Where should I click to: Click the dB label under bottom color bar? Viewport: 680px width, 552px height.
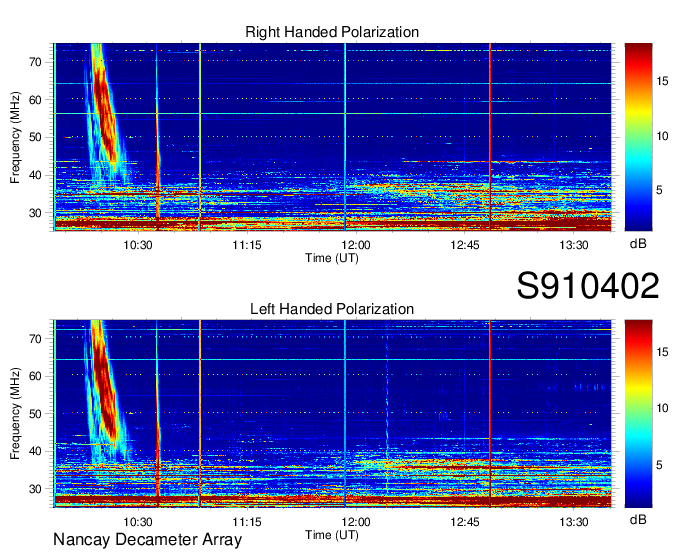pos(638,519)
